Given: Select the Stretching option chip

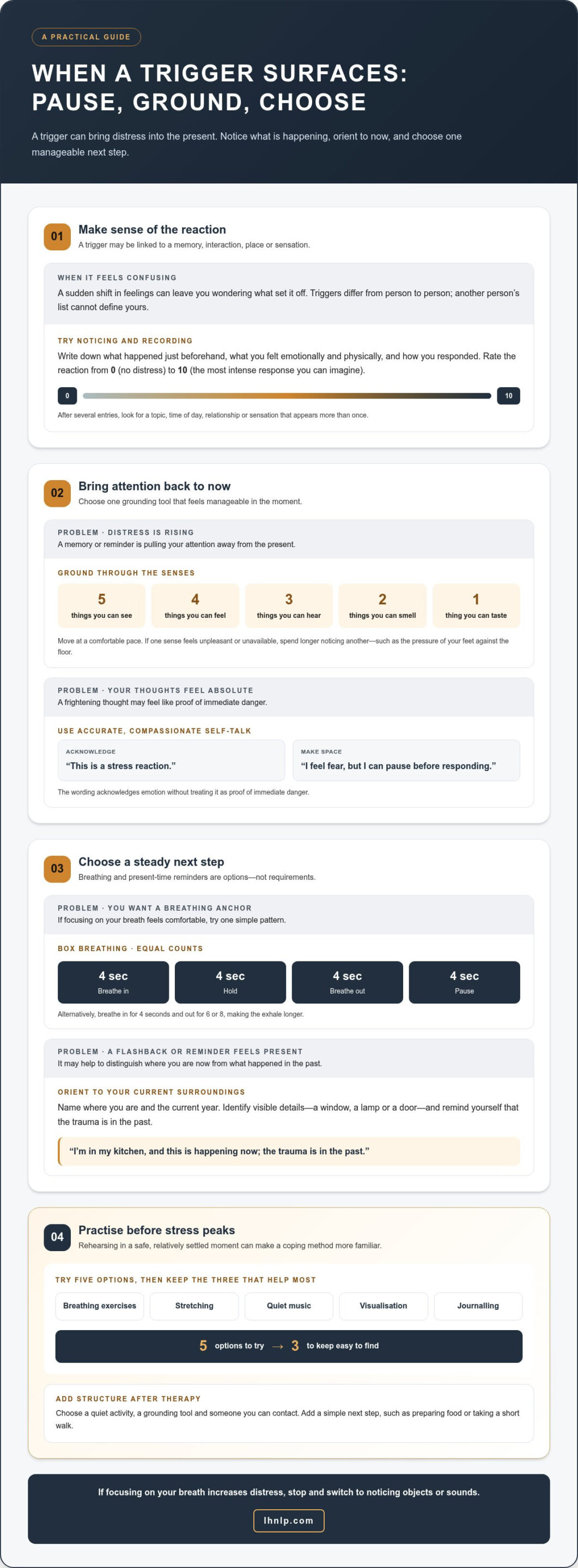Looking at the screenshot, I should [x=194, y=1306].
